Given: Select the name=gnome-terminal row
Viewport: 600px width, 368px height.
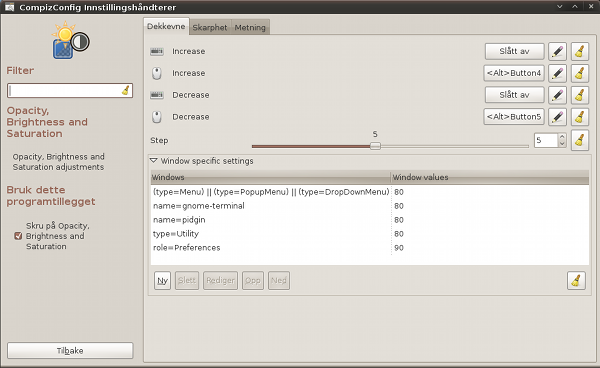Looking at the screenshot, I should [370, 206].
